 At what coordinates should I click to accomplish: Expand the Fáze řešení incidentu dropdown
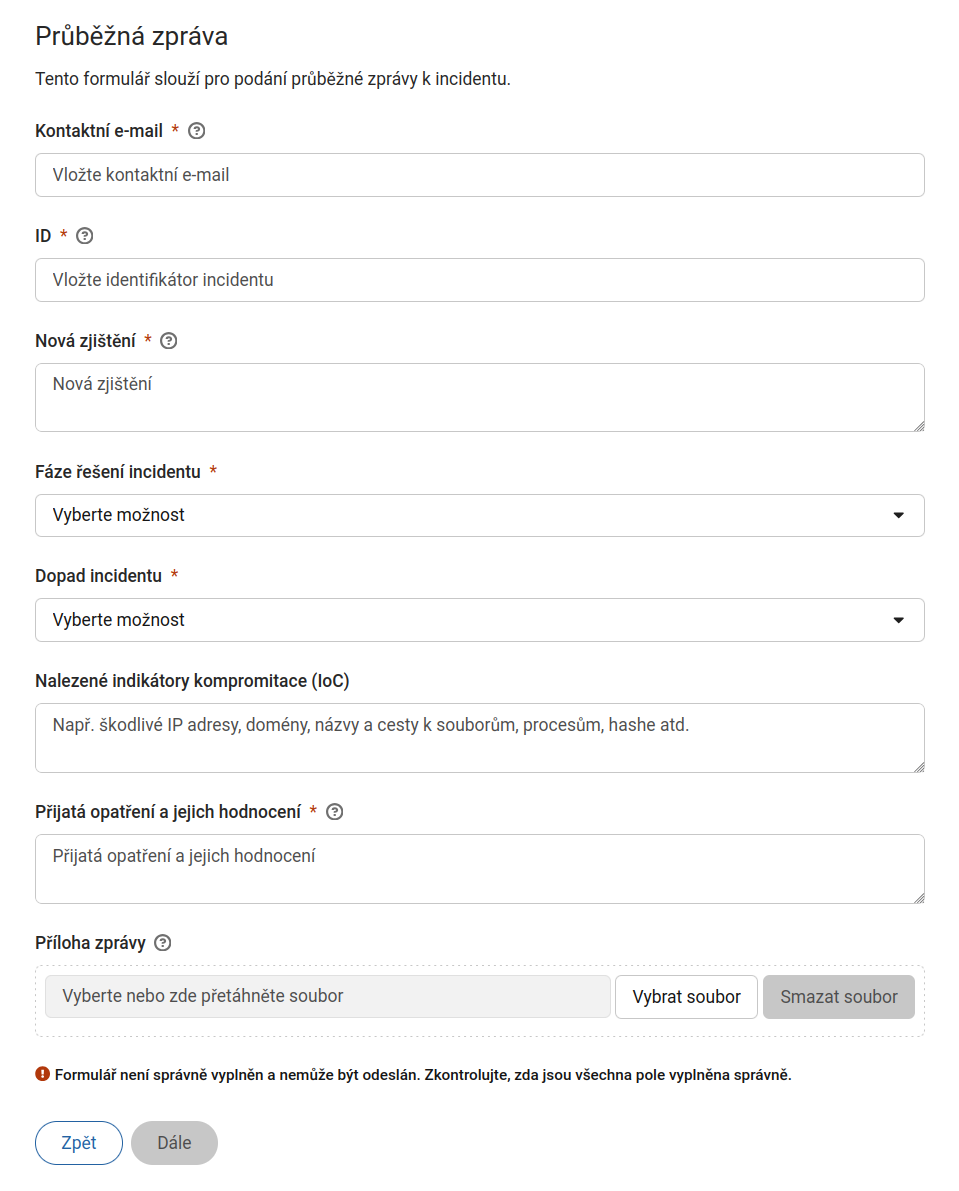point(480,515)
